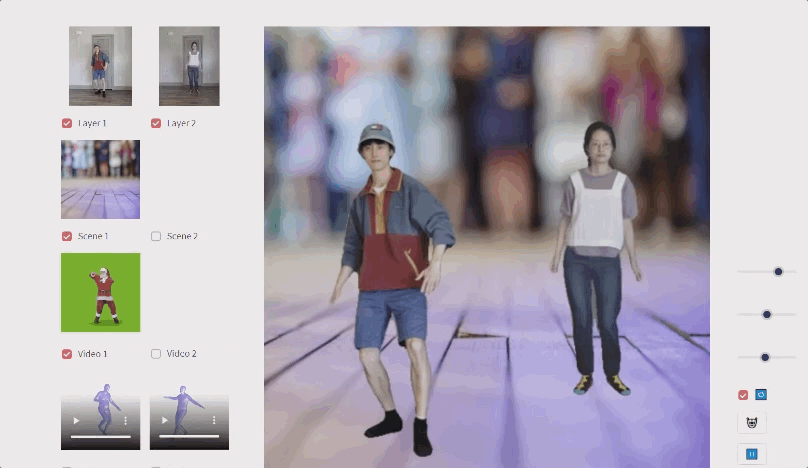The width and height of the screenshot is (808, 468).
Task: Uncheck the Layer 1 checkbox
Action: [x=67, y=123]
